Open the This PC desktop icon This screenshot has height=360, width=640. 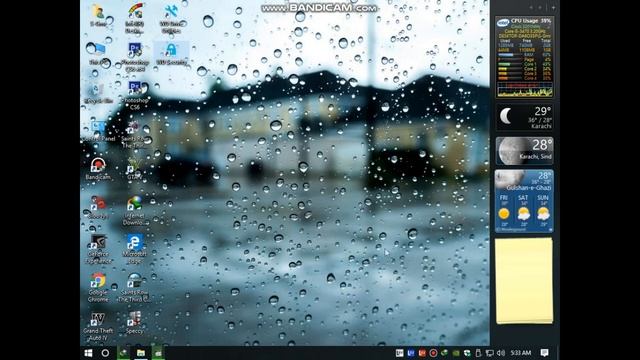[x=98, y=54]
